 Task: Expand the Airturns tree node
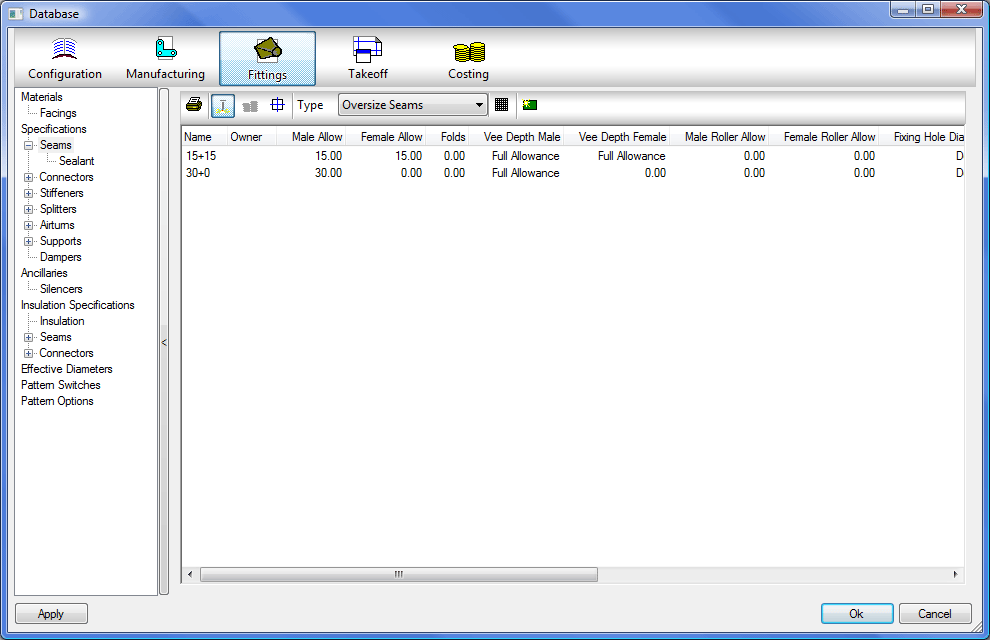tap(28, 225)
